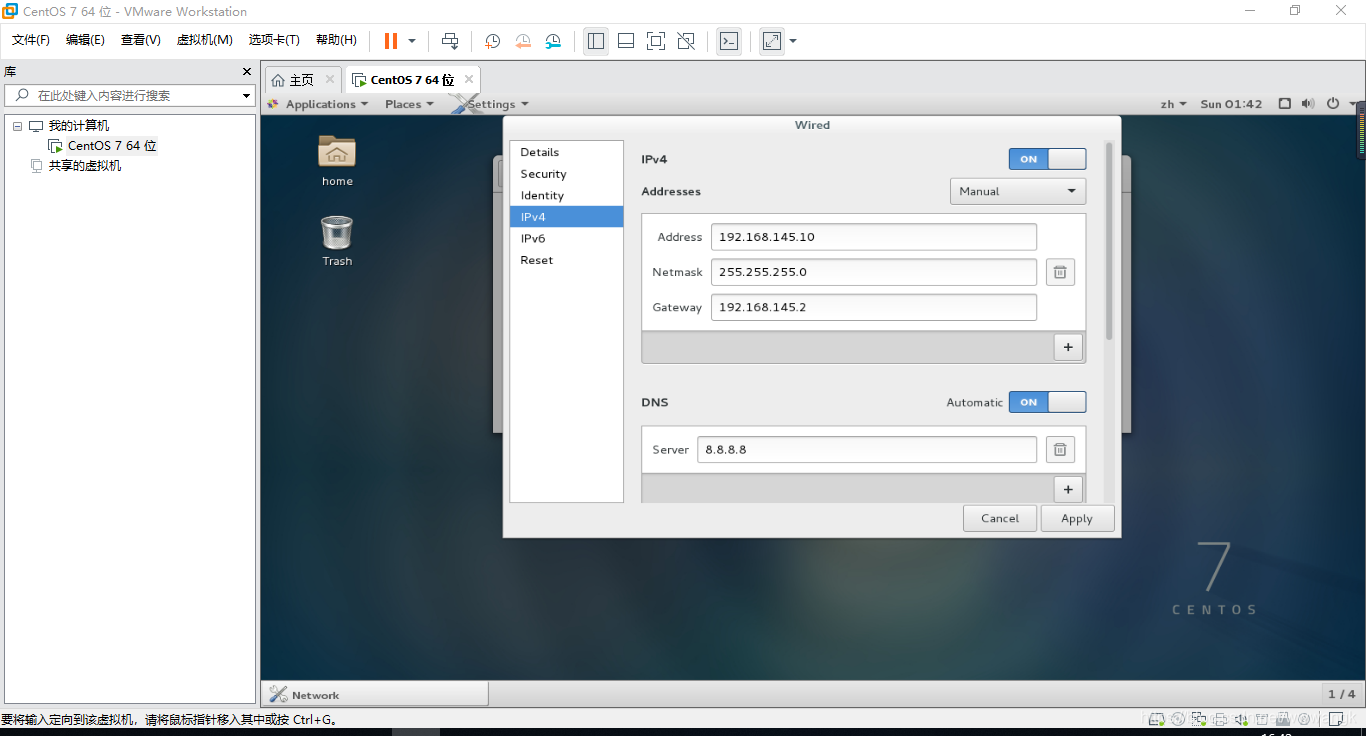This screenshot has width=1366, height=736.
Task: Switch to Unity mode
Action: tap(686, 41)
